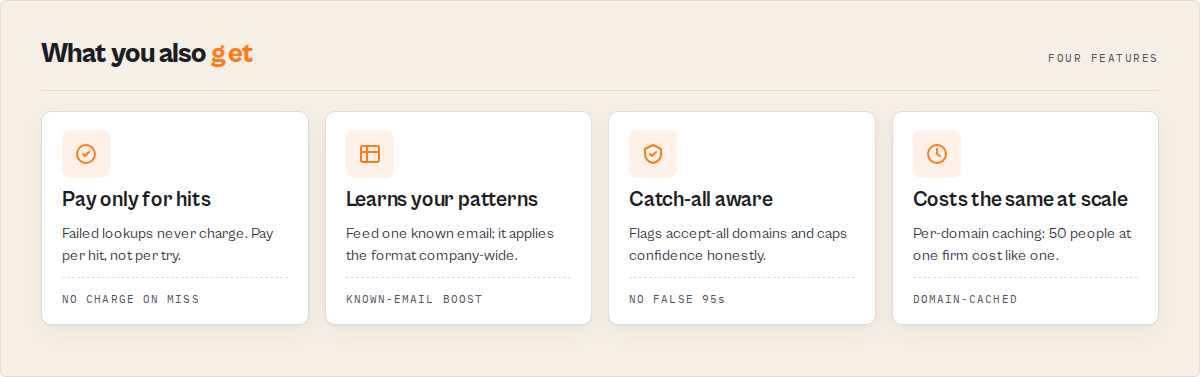Click the table layout icon above Learns your patterns
This screenshot has height=377, width=1200.
(370, 154)
